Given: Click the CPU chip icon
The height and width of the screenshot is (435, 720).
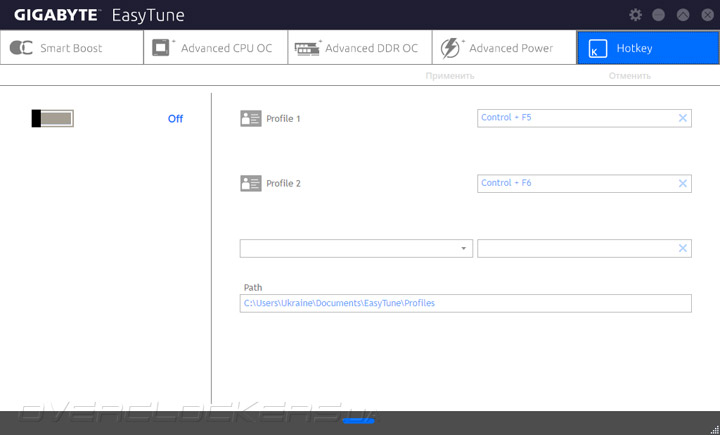Looking at the screenshot, I should pos(161,48).
